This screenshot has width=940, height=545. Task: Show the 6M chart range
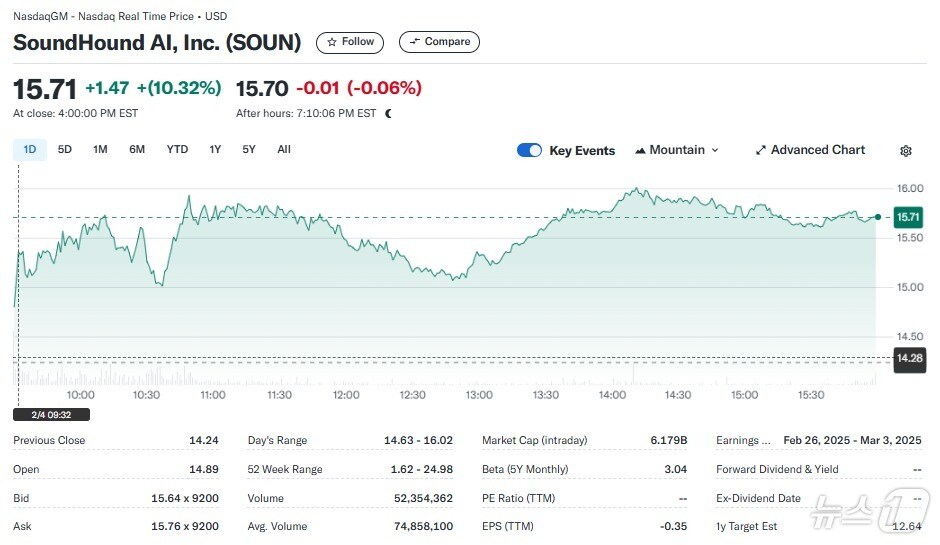[137, 150]
